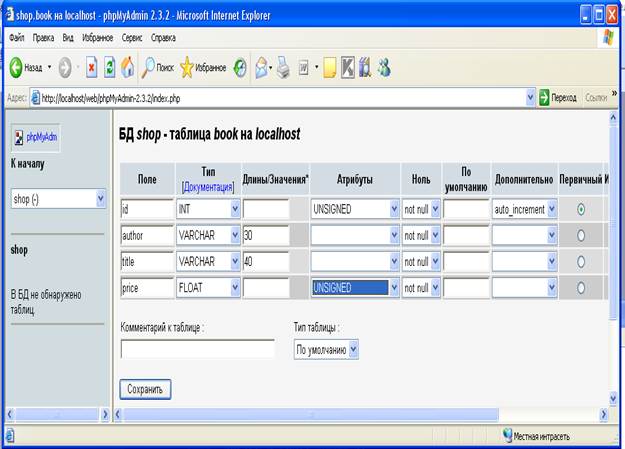Click the phpMyAdmin logo in sidebar
The image size is (625, 449).
point(35,138)
